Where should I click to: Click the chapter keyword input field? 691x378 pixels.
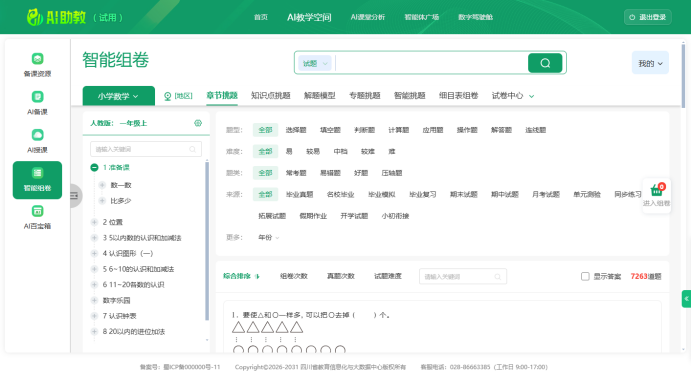coord(146,149)
